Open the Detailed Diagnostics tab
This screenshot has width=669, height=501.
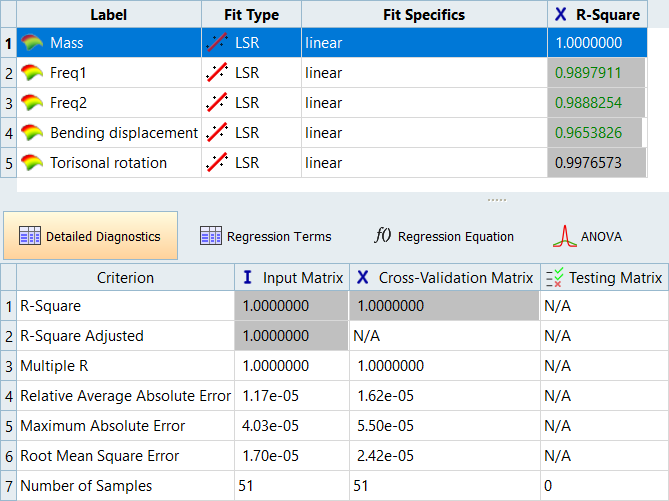pyautogui.click(x=91, y=236)
